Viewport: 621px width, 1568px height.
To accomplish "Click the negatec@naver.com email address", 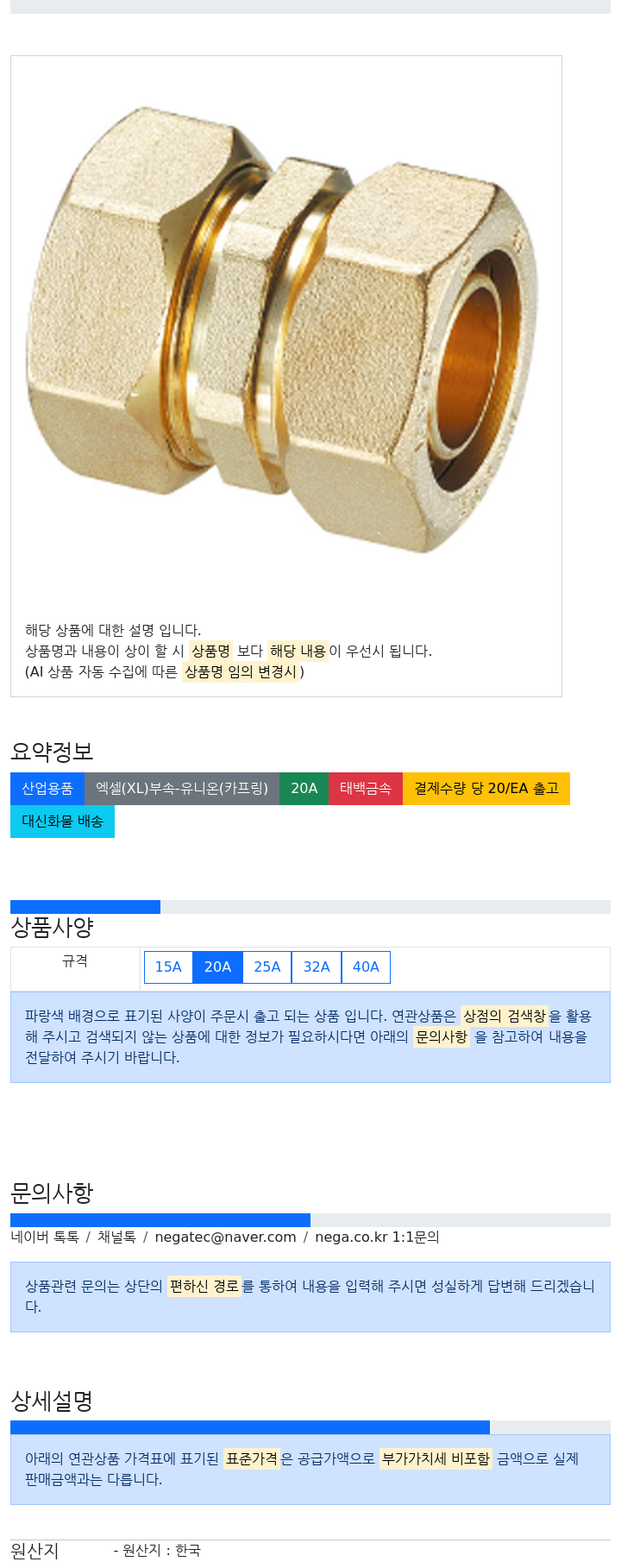I will [225, 1237].
